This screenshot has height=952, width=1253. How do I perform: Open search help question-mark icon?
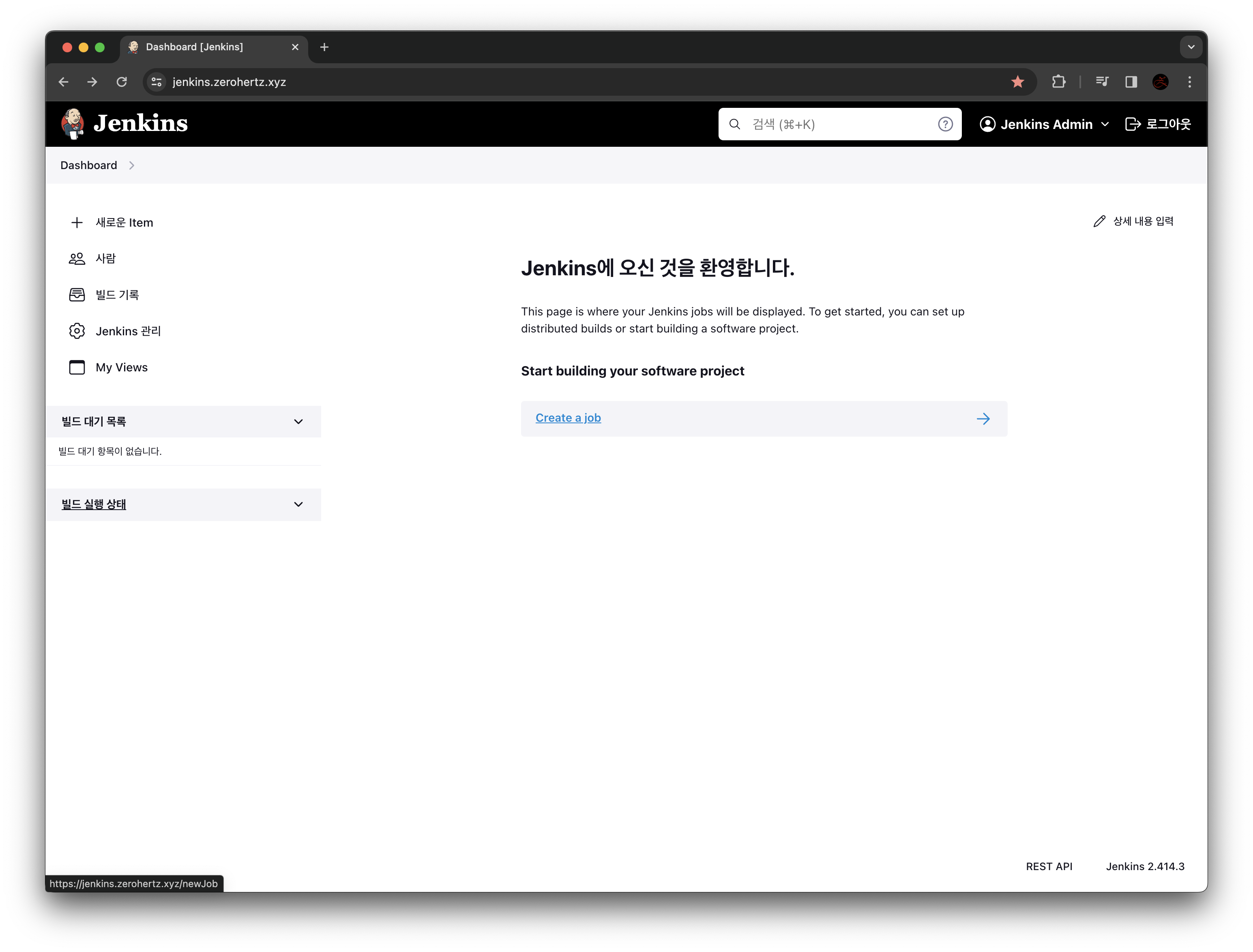945,124
